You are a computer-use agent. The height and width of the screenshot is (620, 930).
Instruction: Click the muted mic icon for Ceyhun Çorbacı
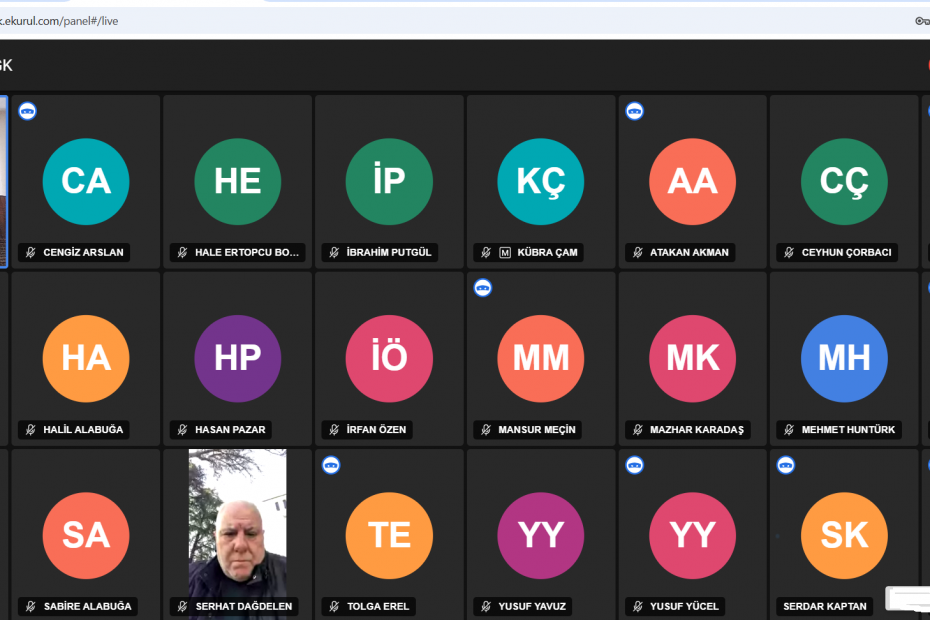(x=789, y=253)
